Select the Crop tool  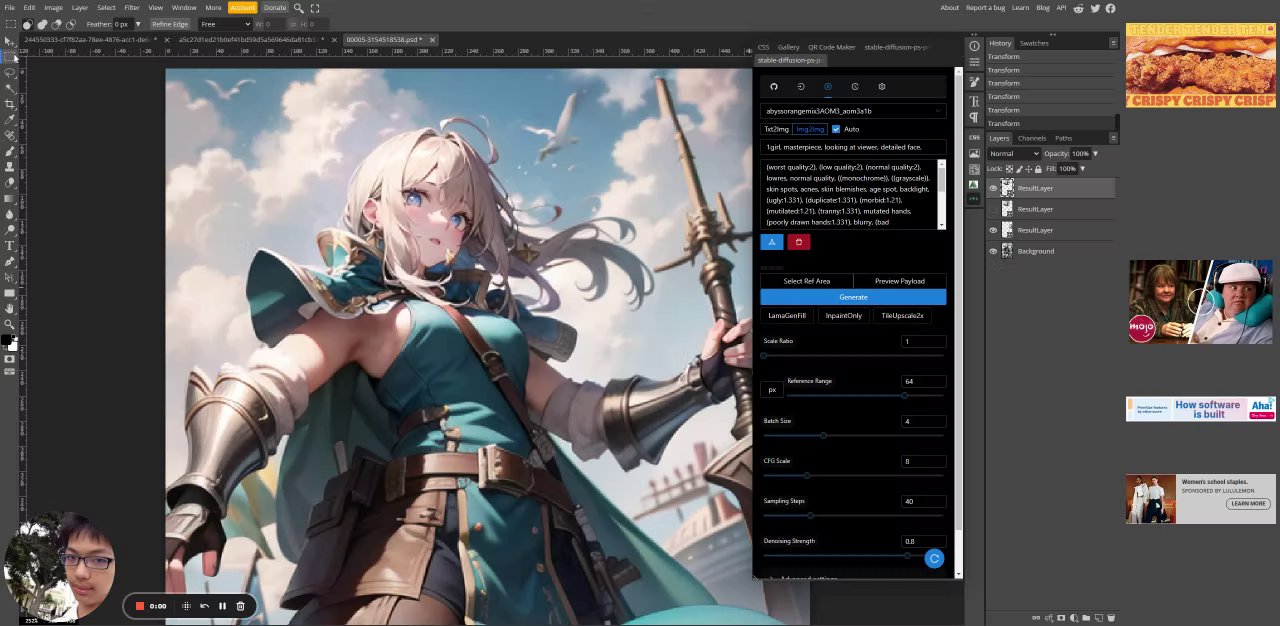[x=10, y=103]
